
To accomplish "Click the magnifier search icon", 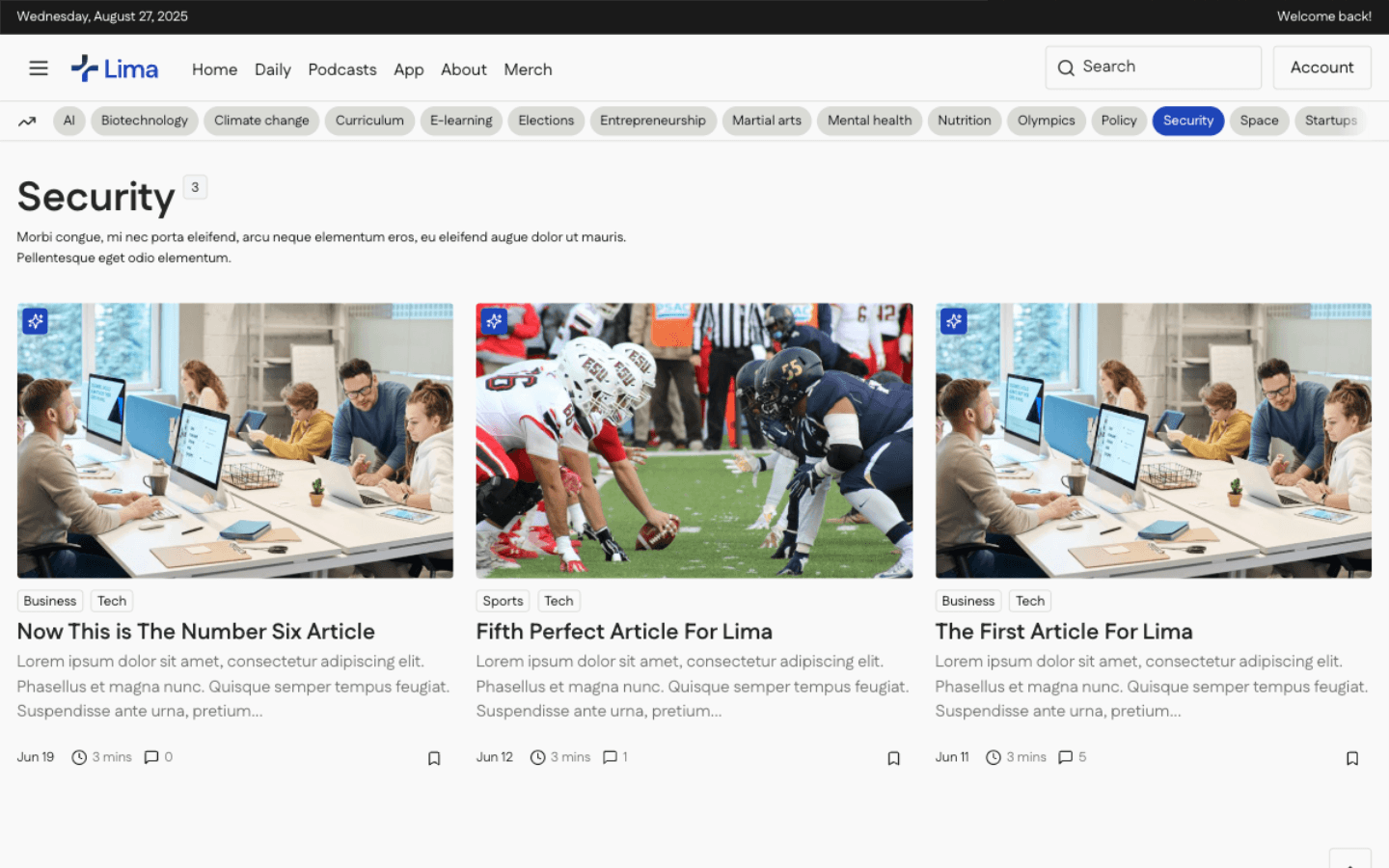I will [x=1066, y=68].
